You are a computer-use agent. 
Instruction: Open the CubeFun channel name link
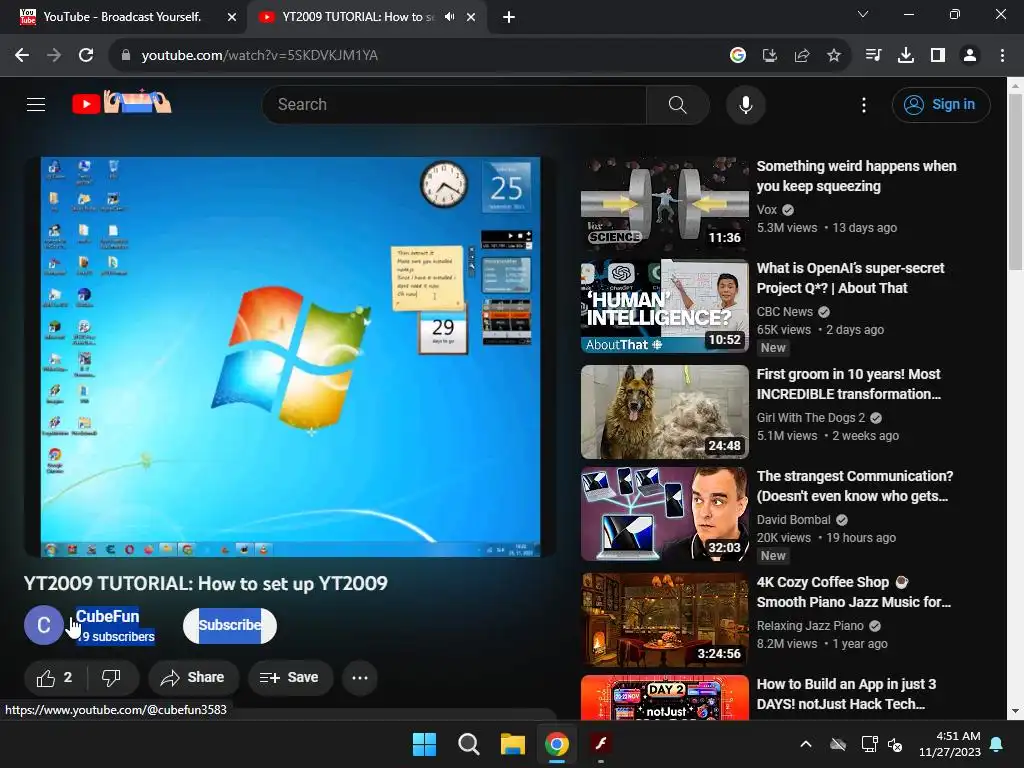[108, 616]
